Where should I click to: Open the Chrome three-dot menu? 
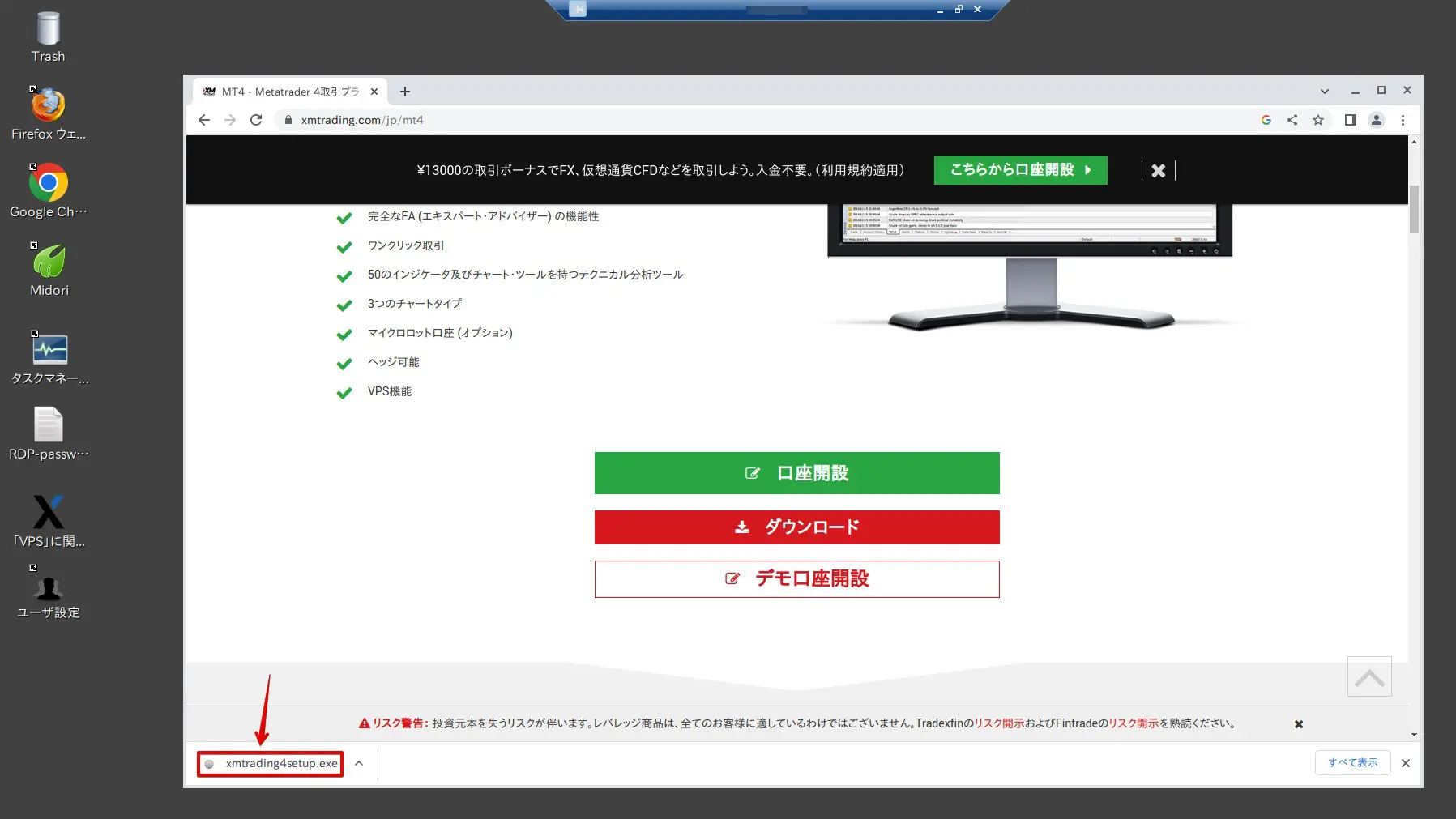pyautogui.click(x=1403, y=120)
